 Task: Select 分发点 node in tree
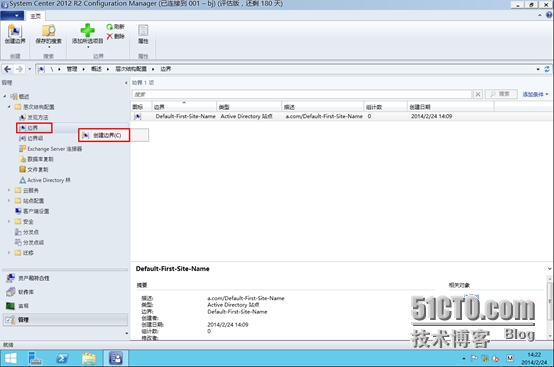click(27, 232)
